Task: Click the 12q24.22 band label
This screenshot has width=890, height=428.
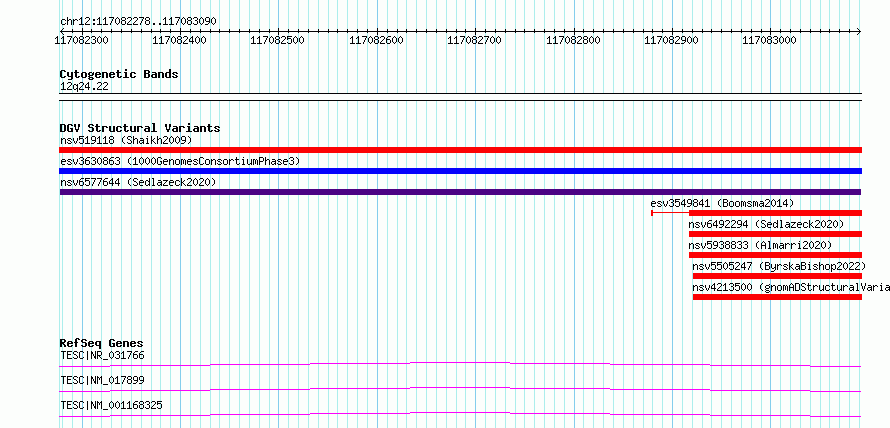Action: pos(84,86)
